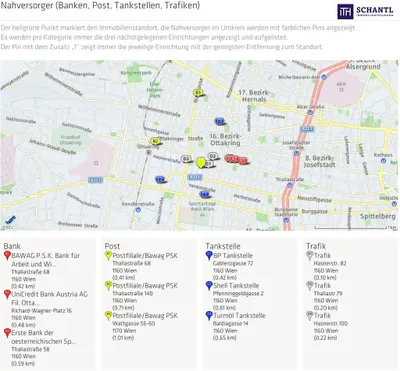Open Turmöl Tankstelle listing
This screenshot has height=371, width=400.
coord(239,315)
